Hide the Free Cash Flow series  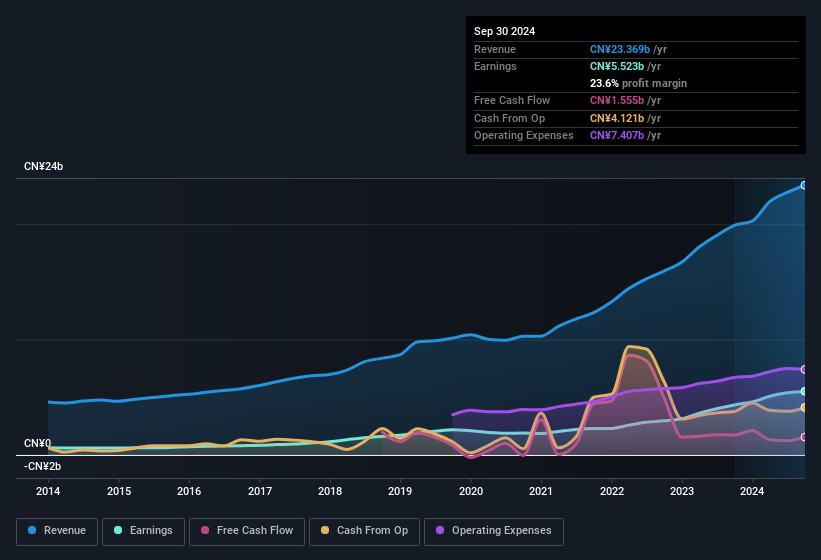[x=247, y=531]
